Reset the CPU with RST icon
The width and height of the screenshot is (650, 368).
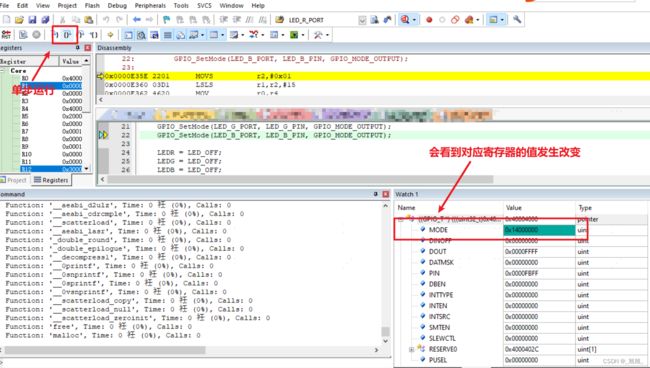click(x=6, y=35)
